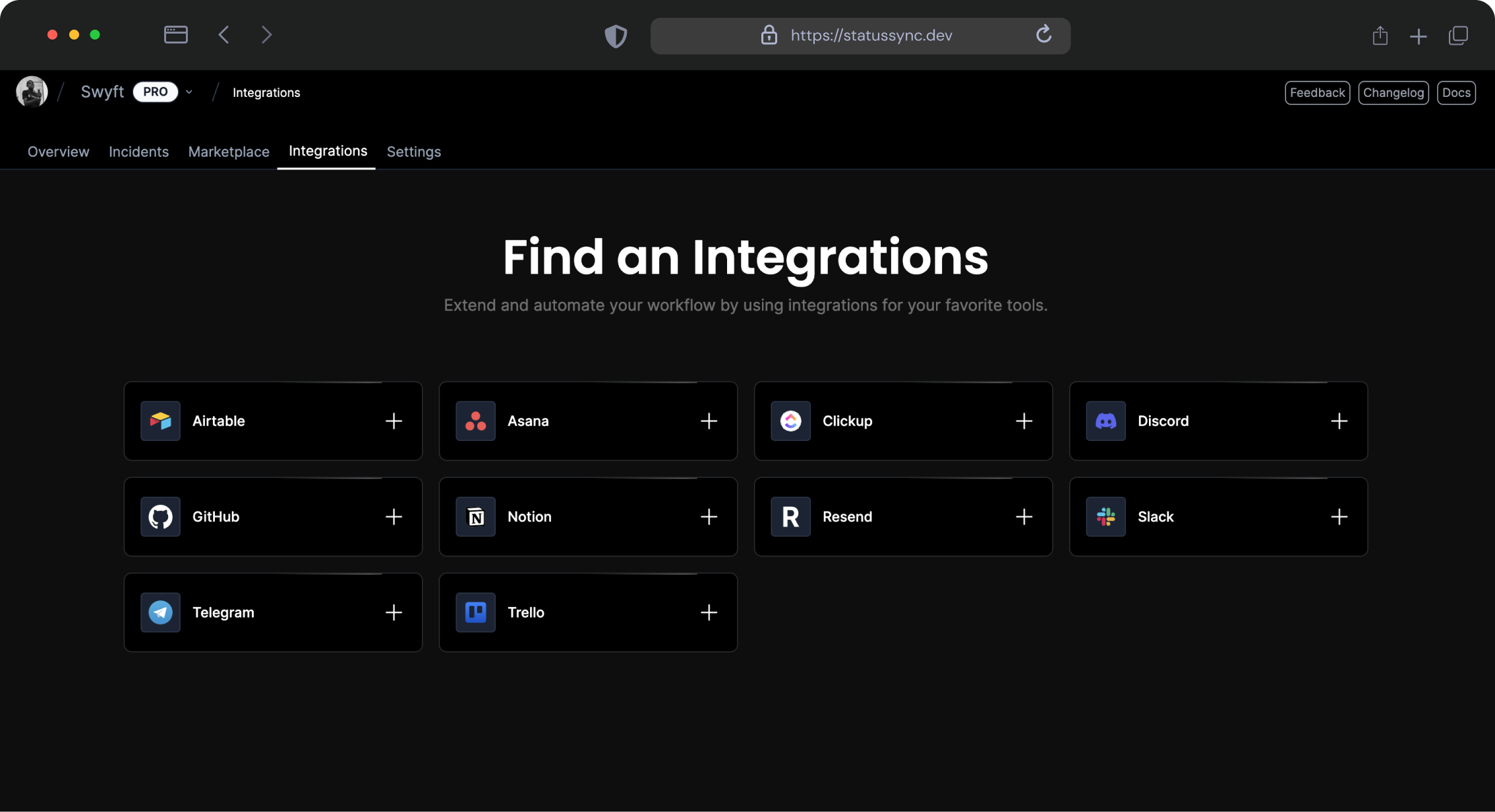Click the Resend logo icon
The height and width of the screenshot is (812, 1495).
click(x=790, y=517)
